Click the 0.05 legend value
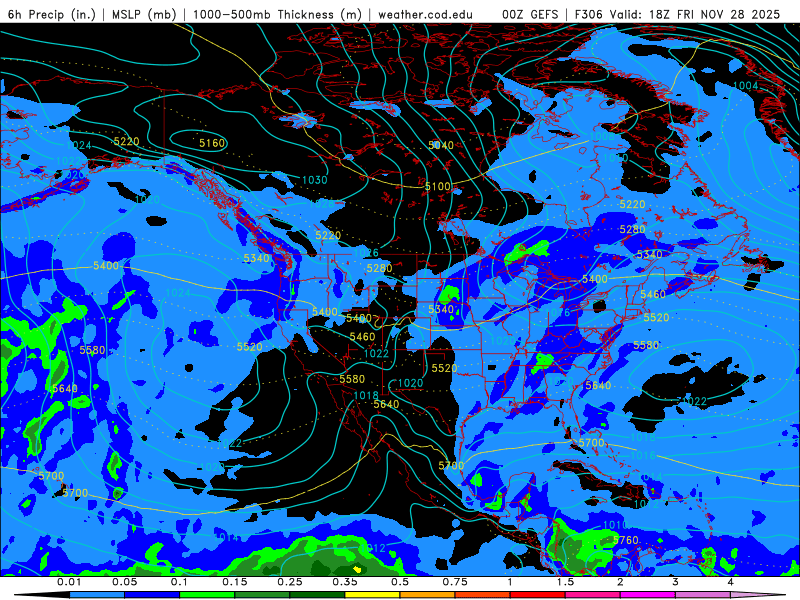The width and height of the screenshot is (800, 600). coord(124,582)
